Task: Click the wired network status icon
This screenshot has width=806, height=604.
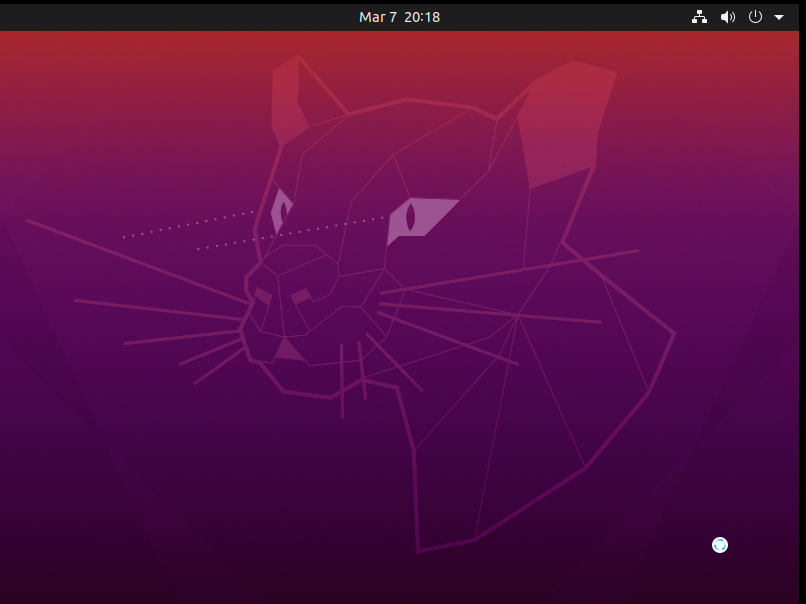Action: 699,17
